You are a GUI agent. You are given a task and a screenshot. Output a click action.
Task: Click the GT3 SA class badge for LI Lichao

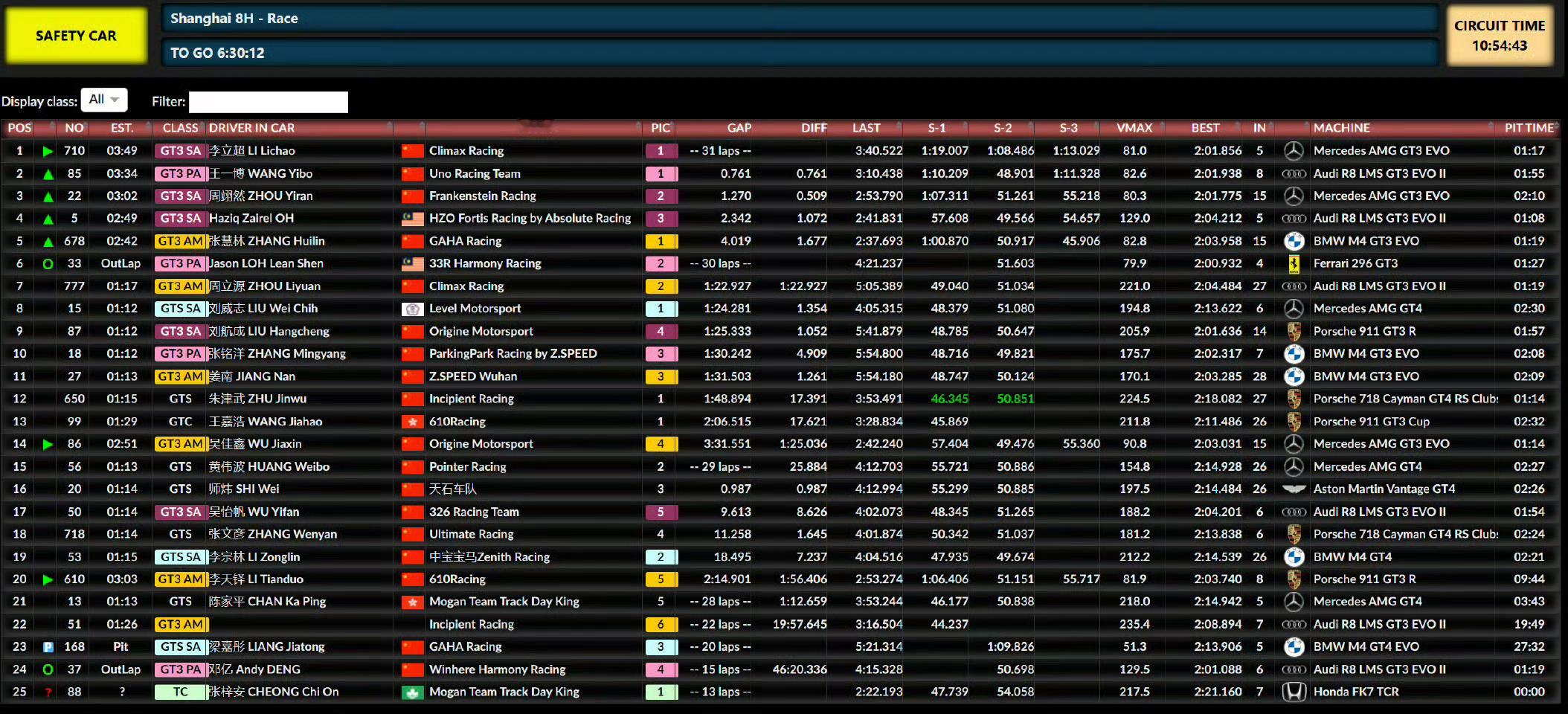pyautogui.click(x=181, y=151)
